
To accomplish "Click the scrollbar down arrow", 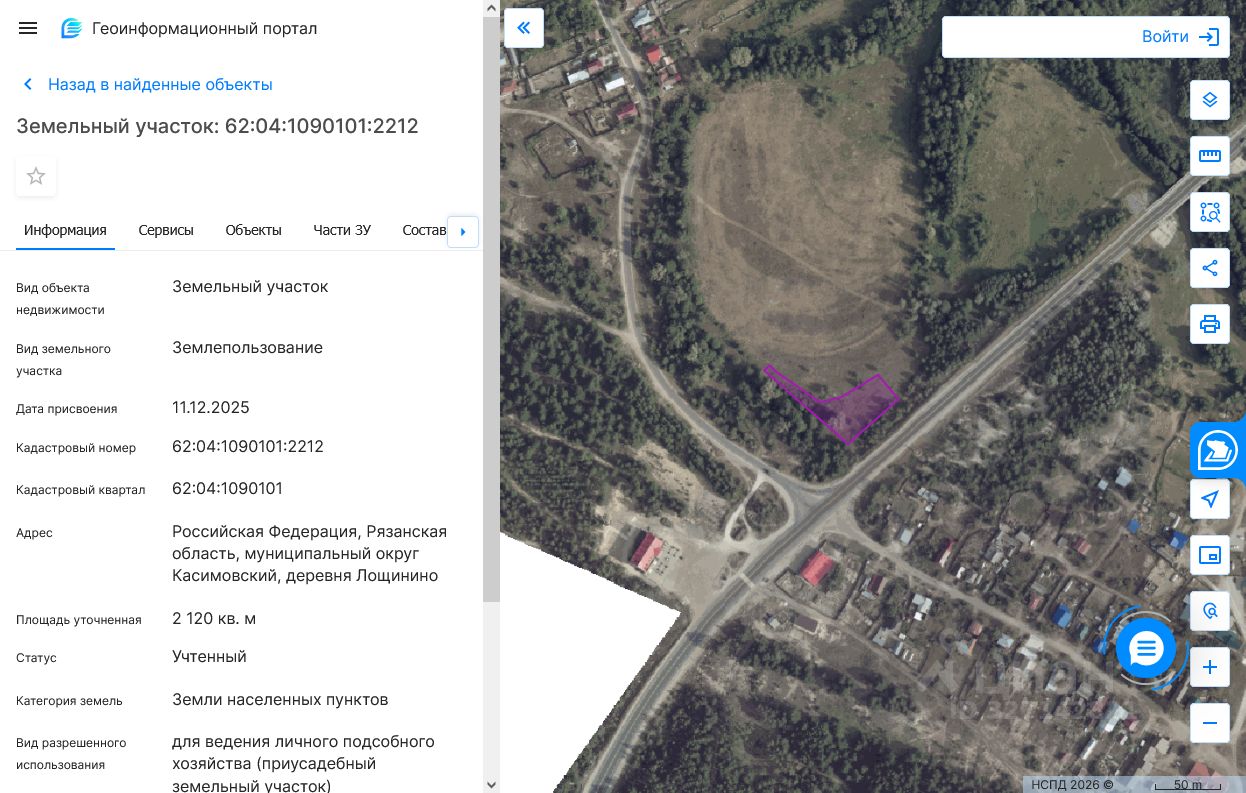I will point(491,785).
